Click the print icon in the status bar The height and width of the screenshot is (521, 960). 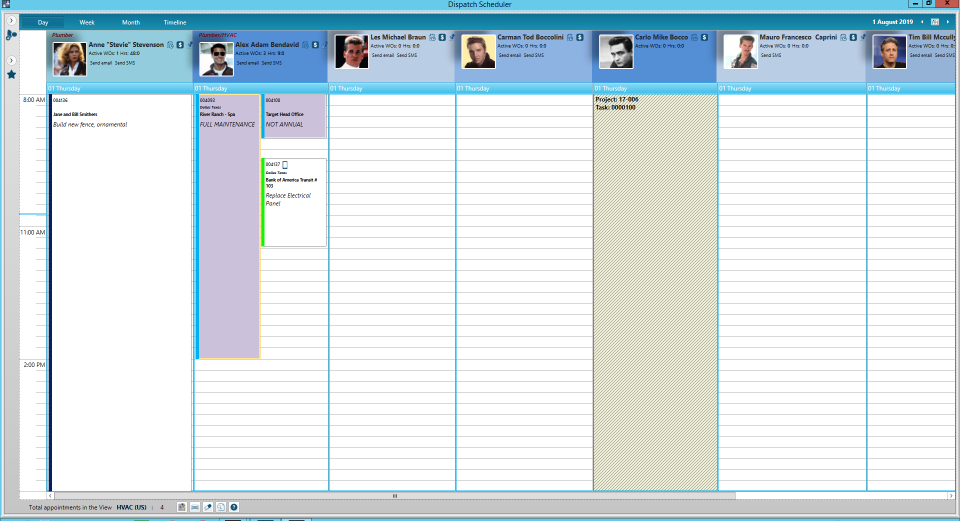click(195, 508)
